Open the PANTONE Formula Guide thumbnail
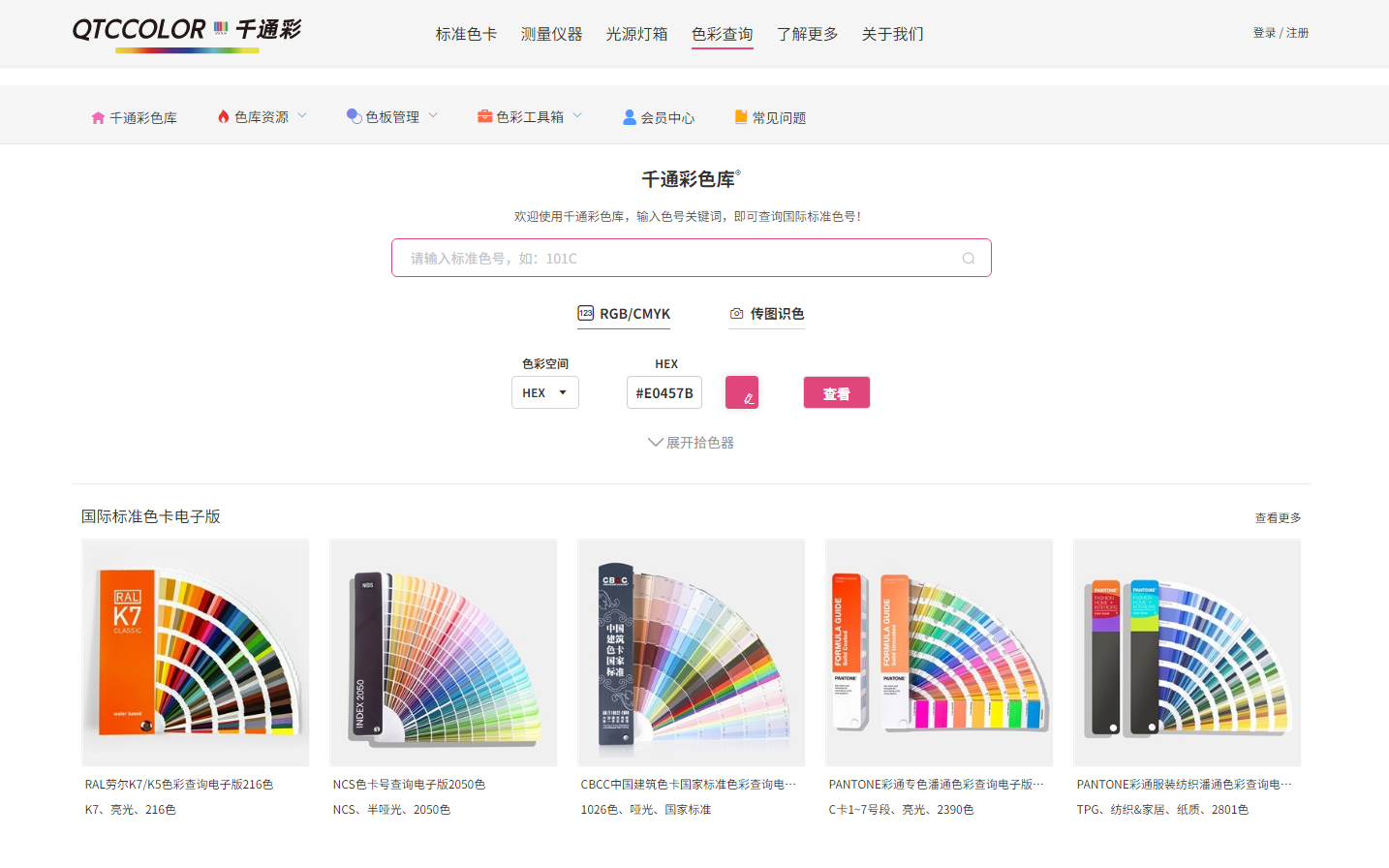The width and height of the screenshot is (1389, 868). coord(940,653)
